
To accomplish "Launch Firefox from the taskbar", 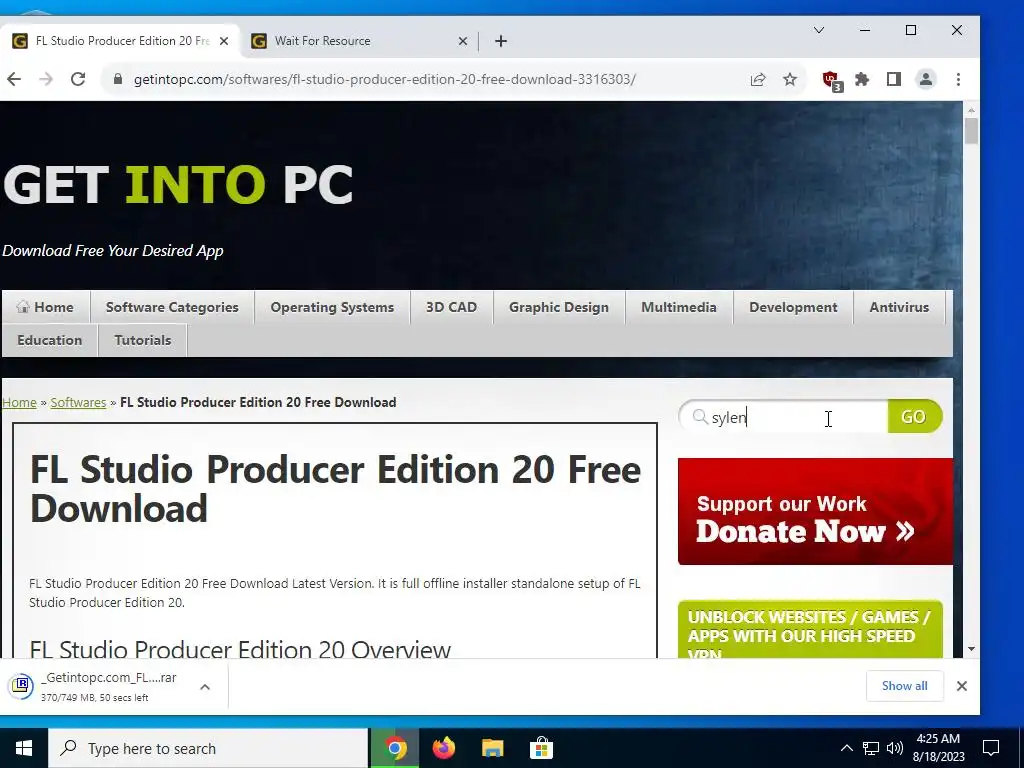I will click(443, 748).
